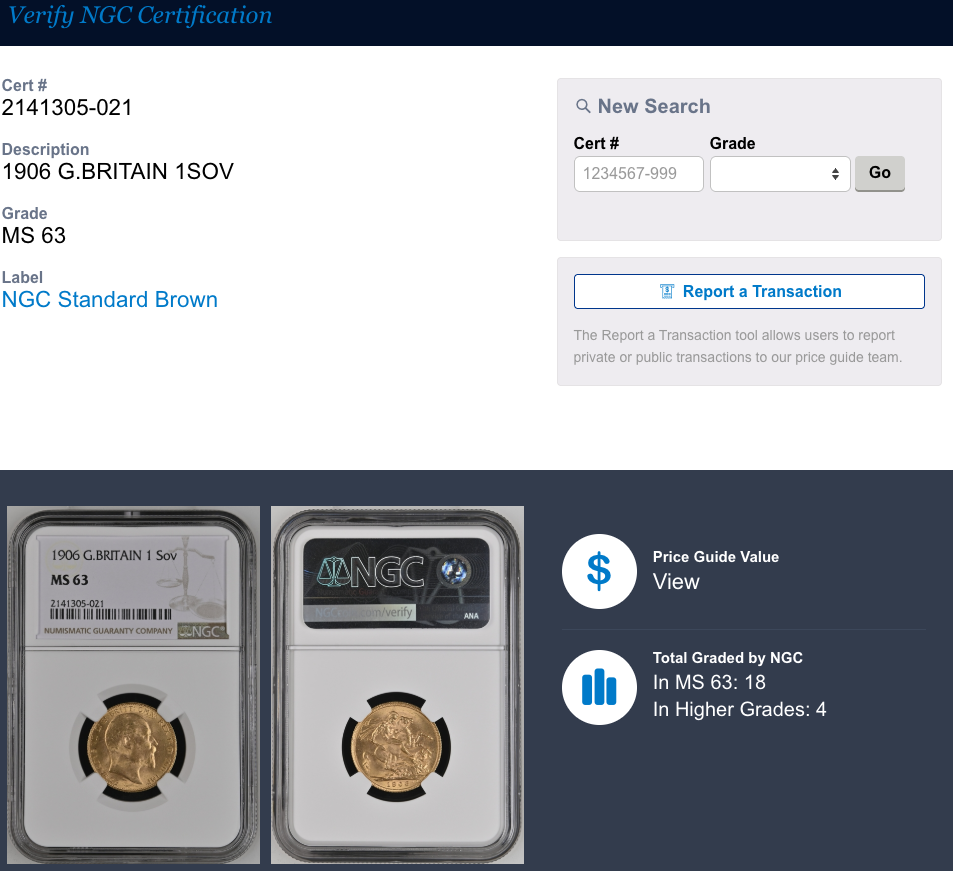
Task: Open the Grade dropdown selector
Action: tap(780, 174)
